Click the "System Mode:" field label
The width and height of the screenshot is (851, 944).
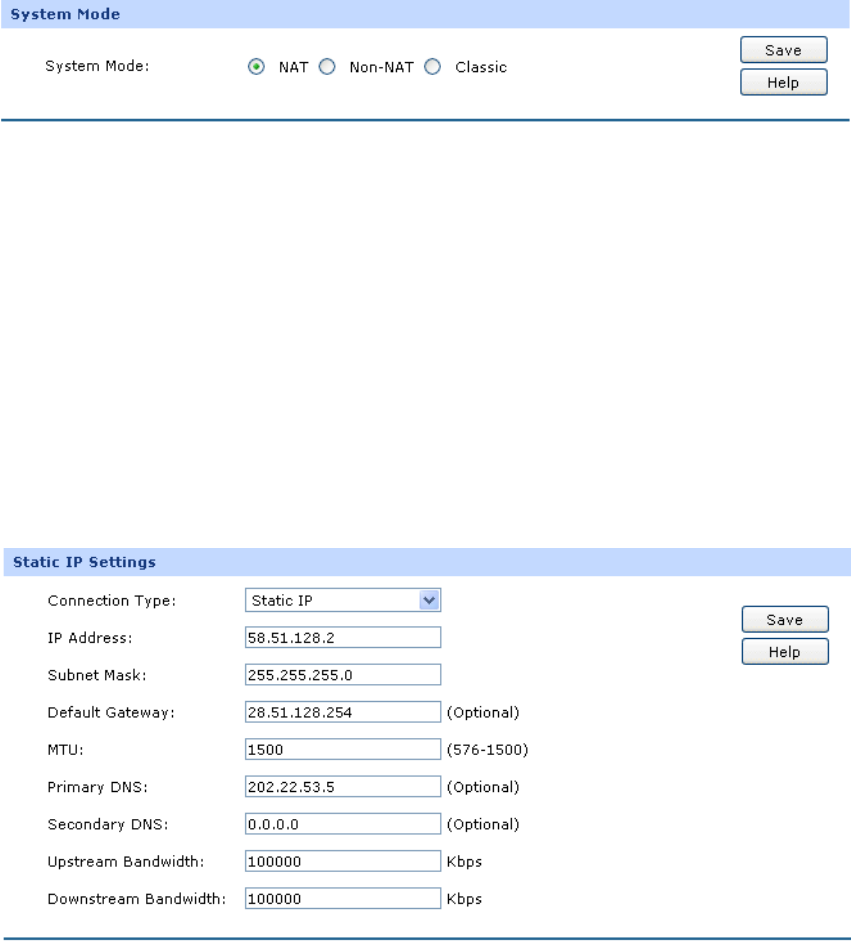tap(97, 66)
